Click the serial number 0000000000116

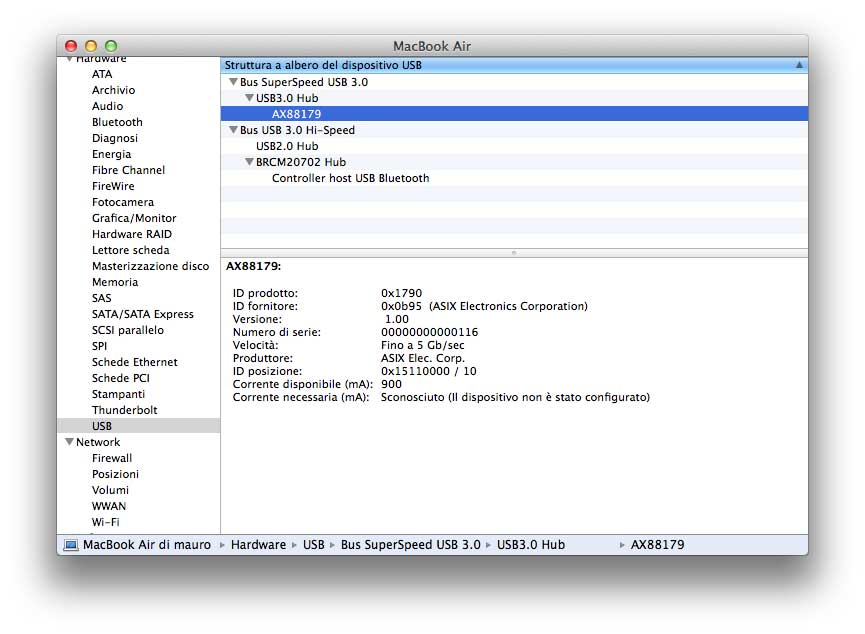click(430, 332)
